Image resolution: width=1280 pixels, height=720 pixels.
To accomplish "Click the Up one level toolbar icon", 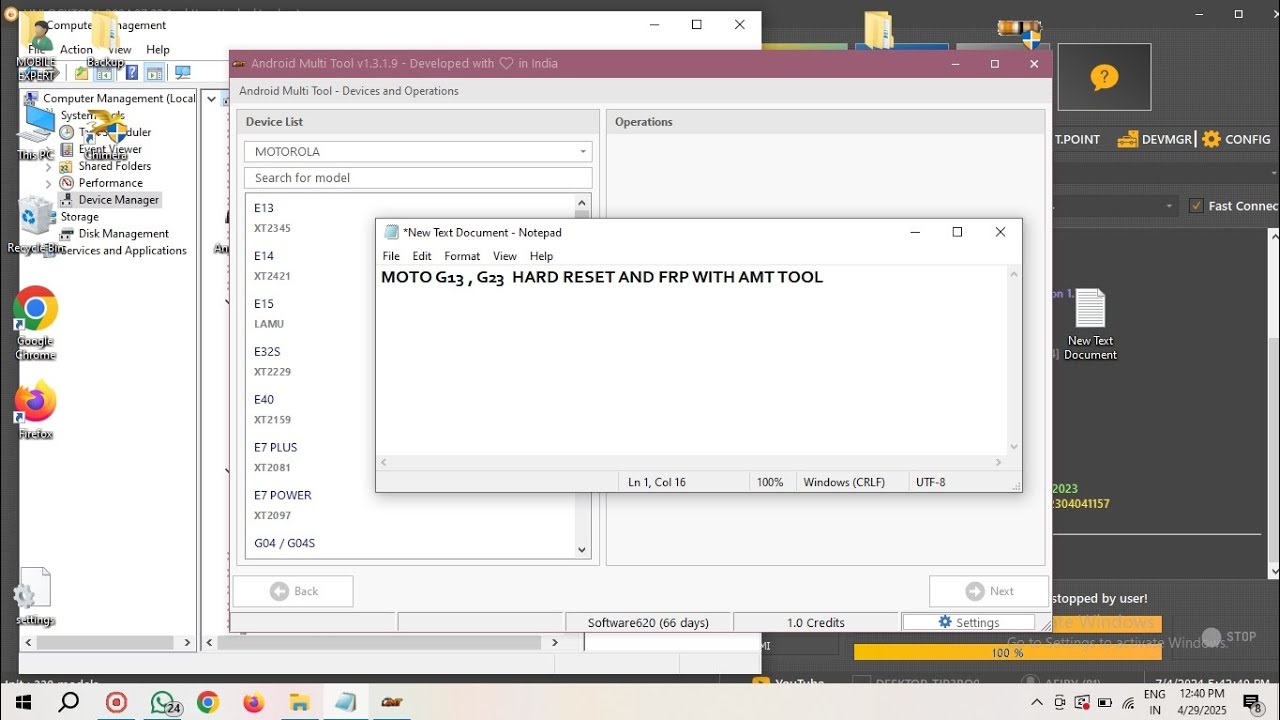I will click(82, 73).
